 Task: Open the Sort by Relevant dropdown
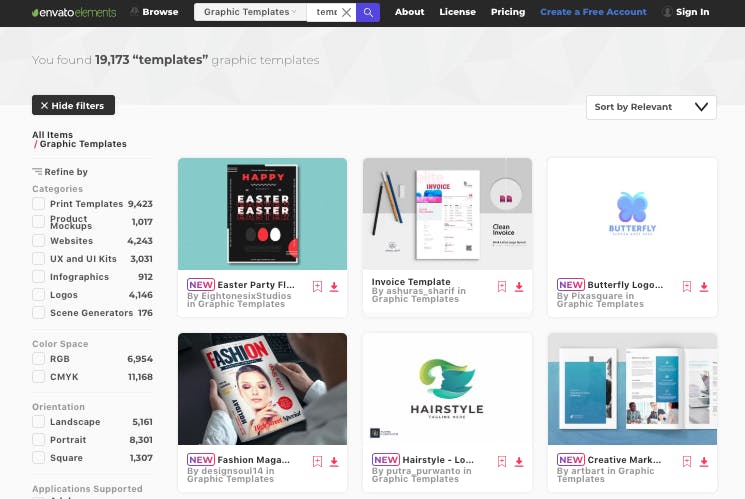[x=651, y=107]
